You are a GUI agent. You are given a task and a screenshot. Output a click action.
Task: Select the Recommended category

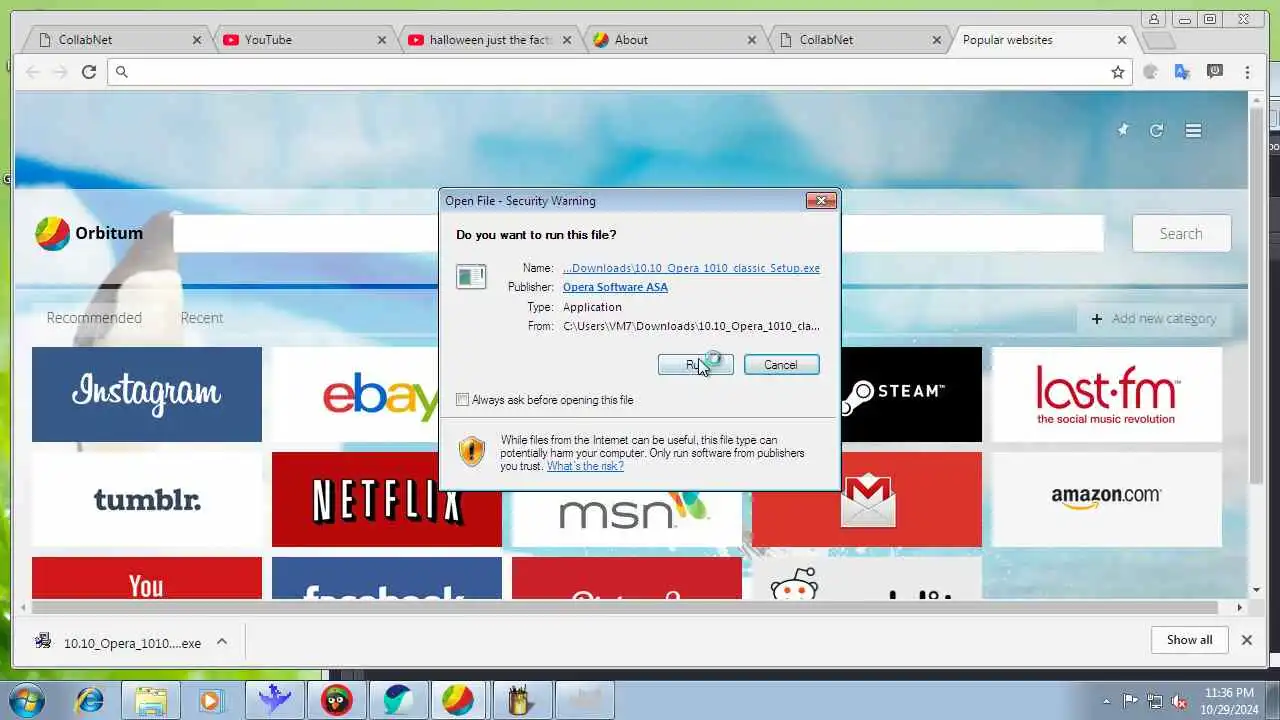pyautogui.click(x=94, y=318)
